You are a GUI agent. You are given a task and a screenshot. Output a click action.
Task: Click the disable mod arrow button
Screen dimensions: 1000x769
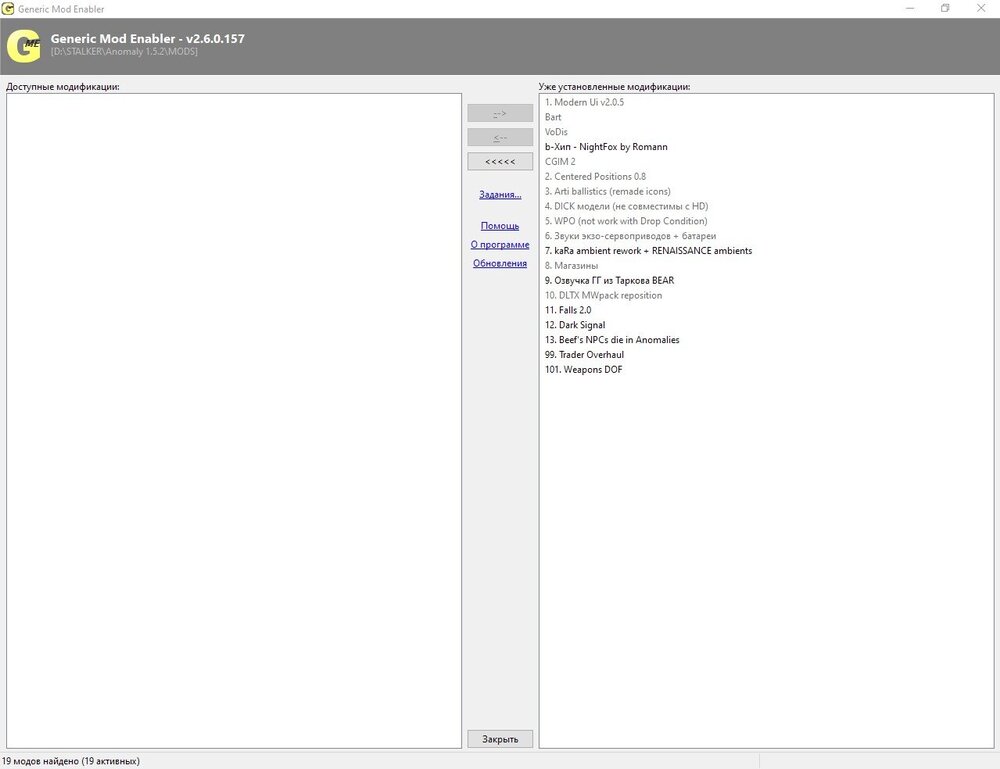click(x=500, y=137)
